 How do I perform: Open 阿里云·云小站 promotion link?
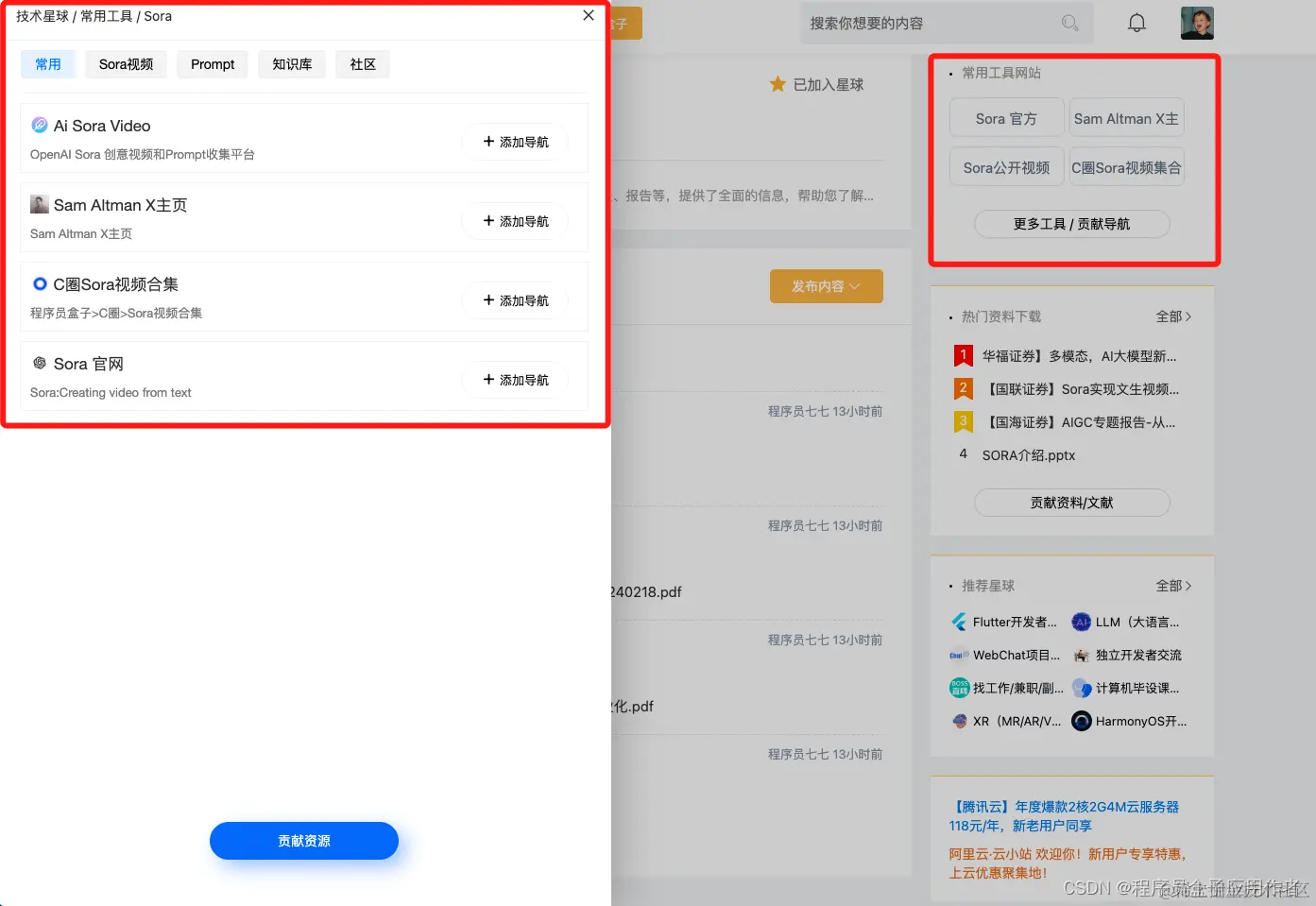point(1068,863)
